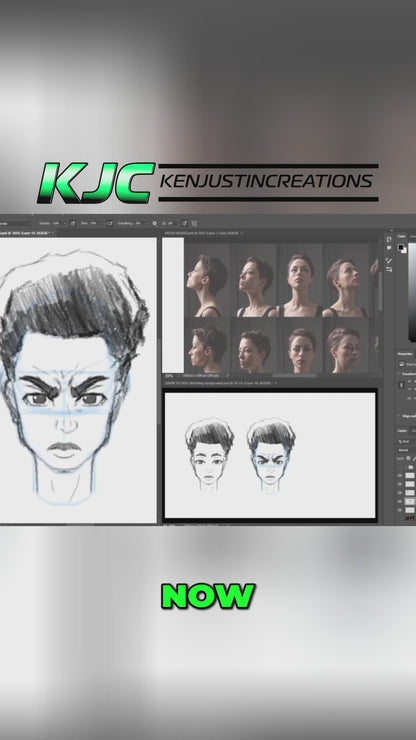Screen dimensions: 416x740
Task: Switch to the large face sketch document tab
Action: click(x=25, y=233)
